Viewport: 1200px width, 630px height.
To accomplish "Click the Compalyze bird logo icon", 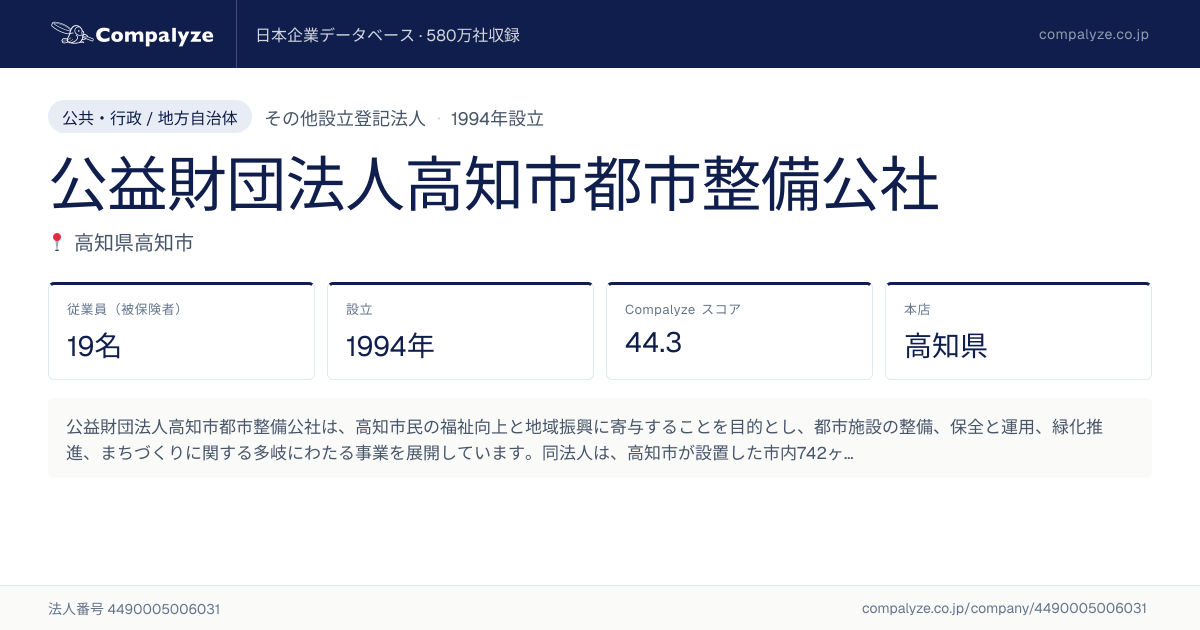I will [x=71, y=34].
